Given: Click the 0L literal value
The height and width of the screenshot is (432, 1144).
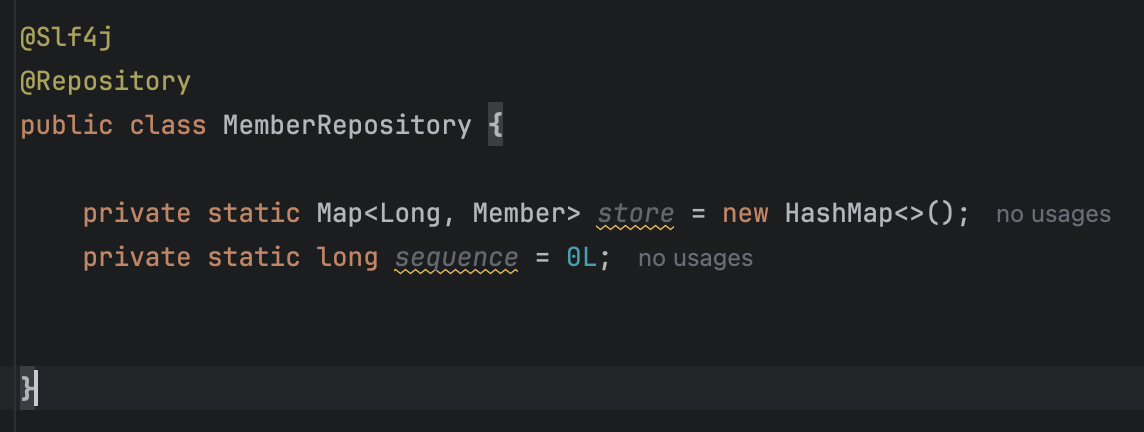Looking at the screenshot, I should (x=581, y=257).
